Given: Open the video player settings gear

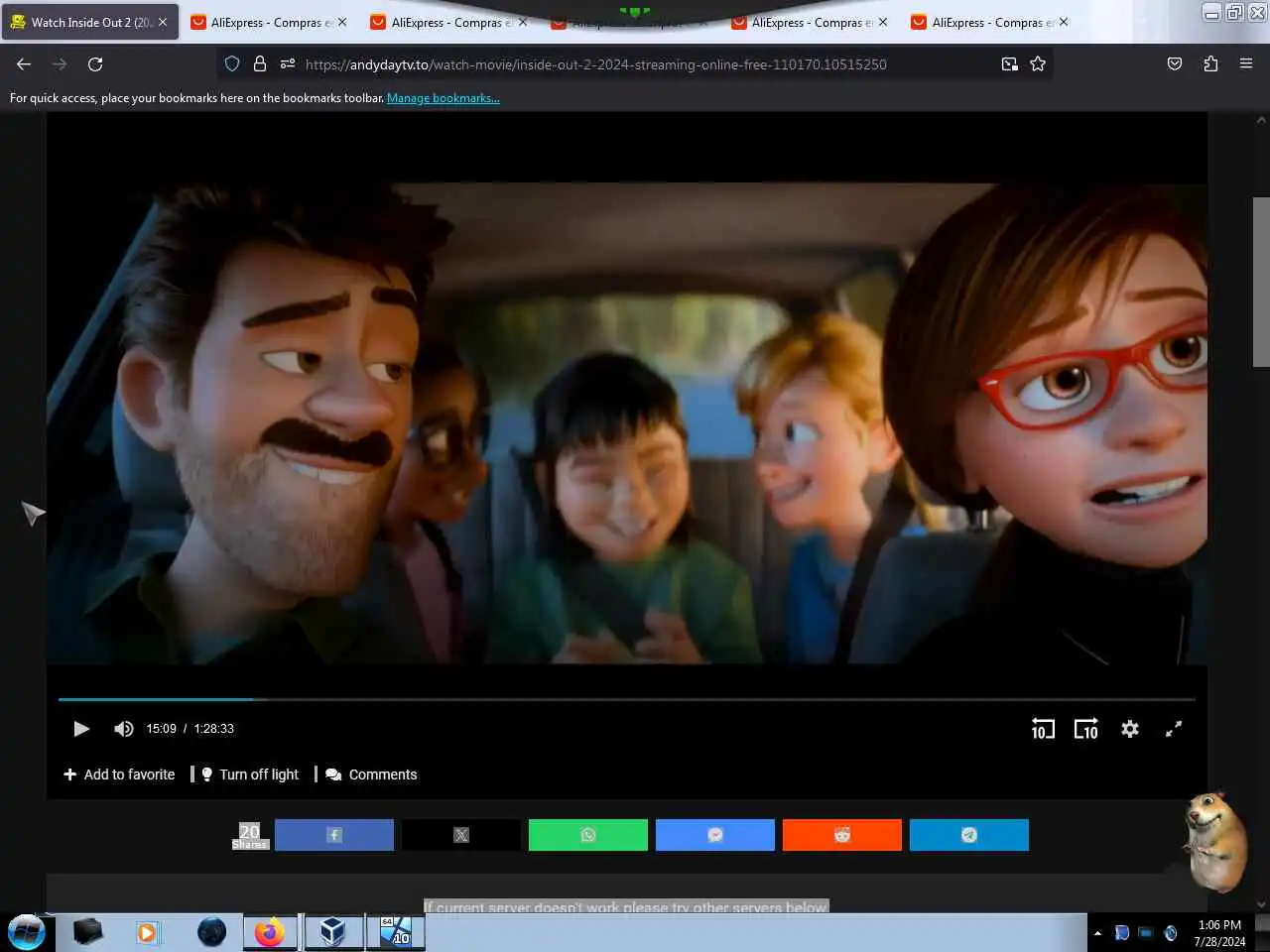Looking at the screenshot, I should pyautogui.click(x=1130, y=729).
